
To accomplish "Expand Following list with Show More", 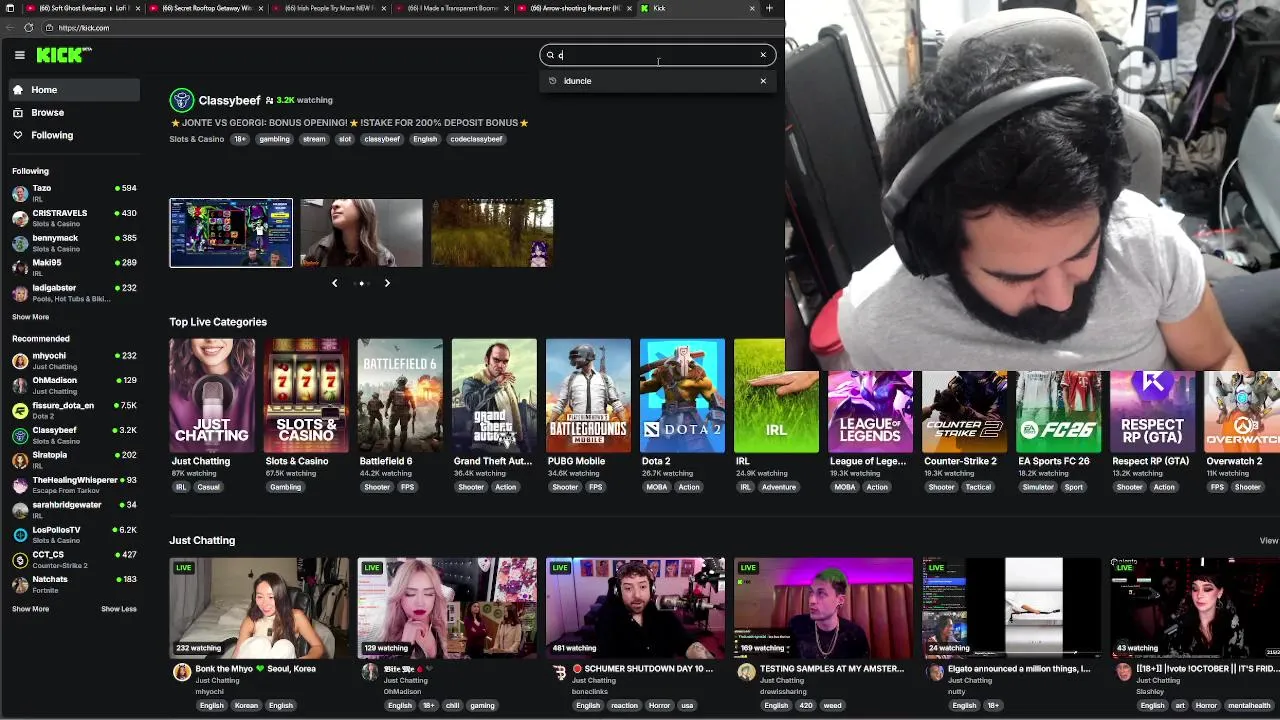I will coord(30,317).
